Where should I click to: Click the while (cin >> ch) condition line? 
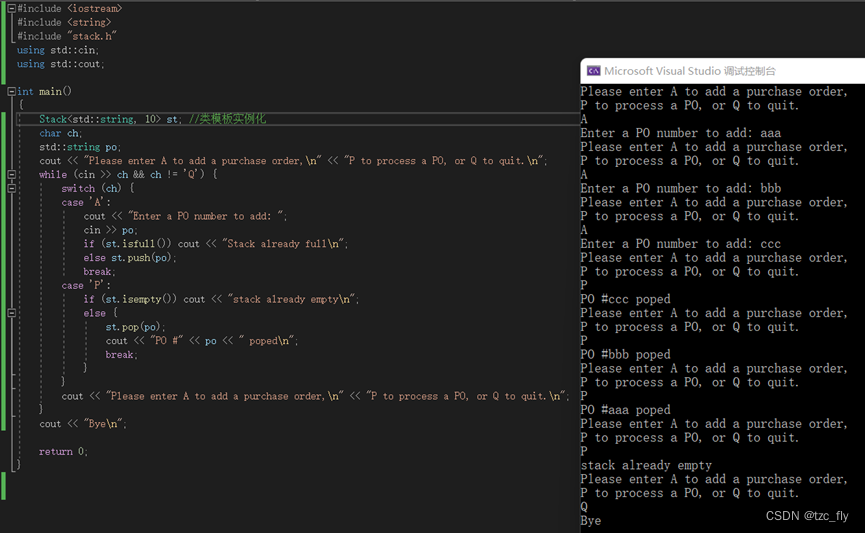coord(128,174)
